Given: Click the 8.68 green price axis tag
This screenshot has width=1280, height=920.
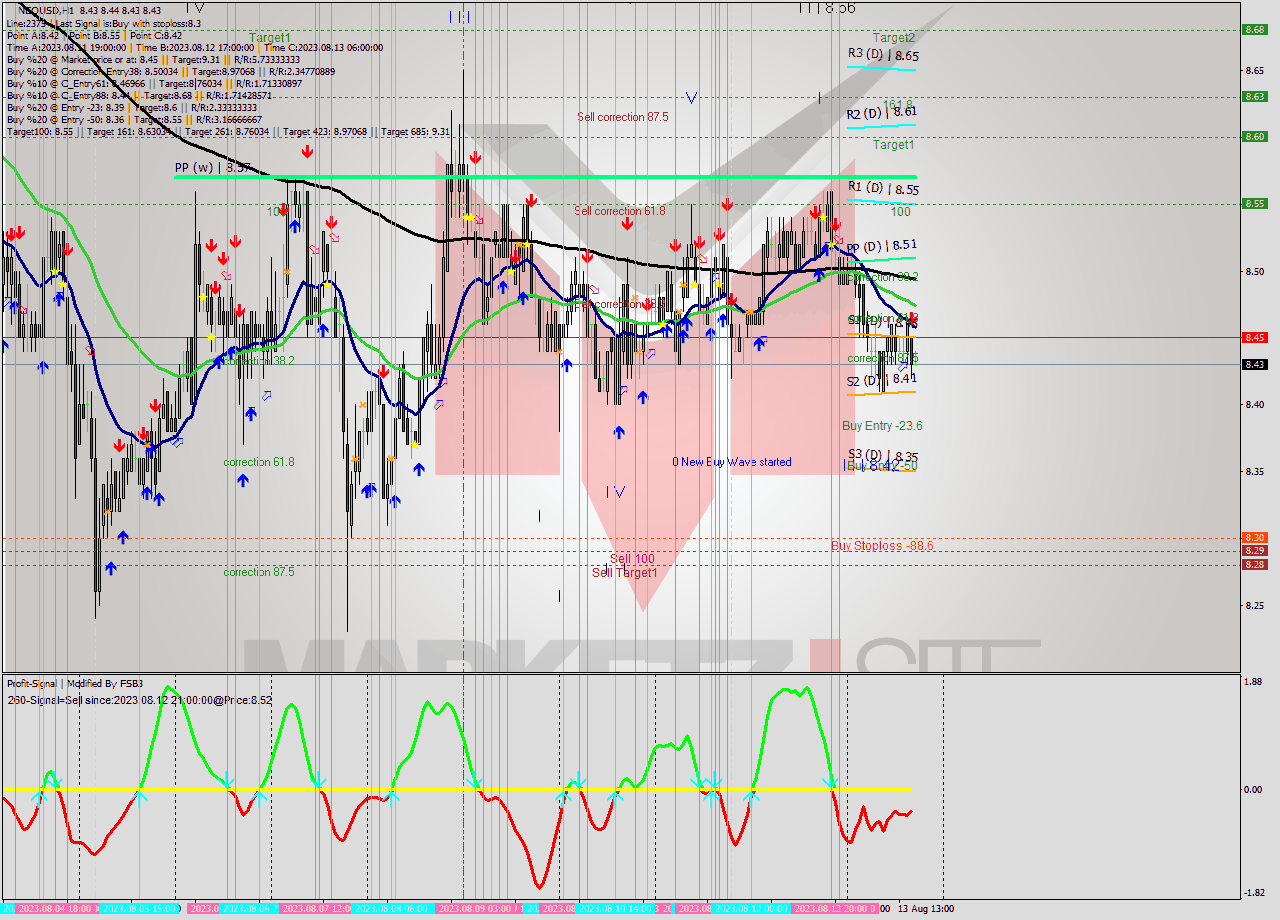Looking at the screenshot, I should 1254,30.
